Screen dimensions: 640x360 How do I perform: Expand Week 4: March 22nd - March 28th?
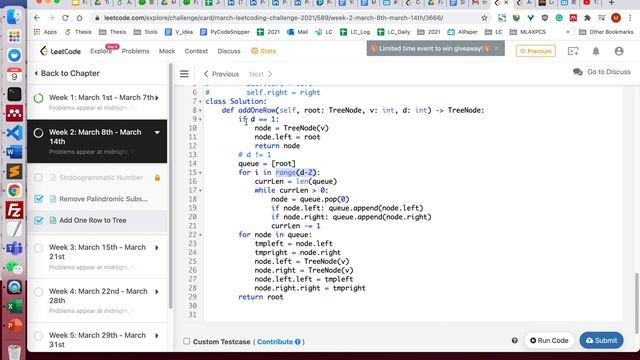point(157,292)
